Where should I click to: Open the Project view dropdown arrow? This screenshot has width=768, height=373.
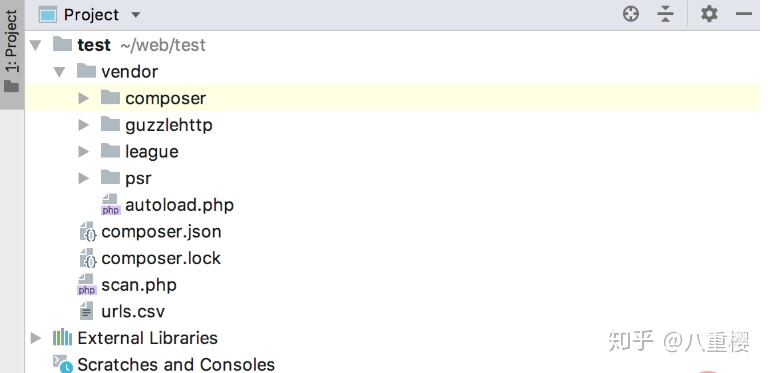click(136, 15)
